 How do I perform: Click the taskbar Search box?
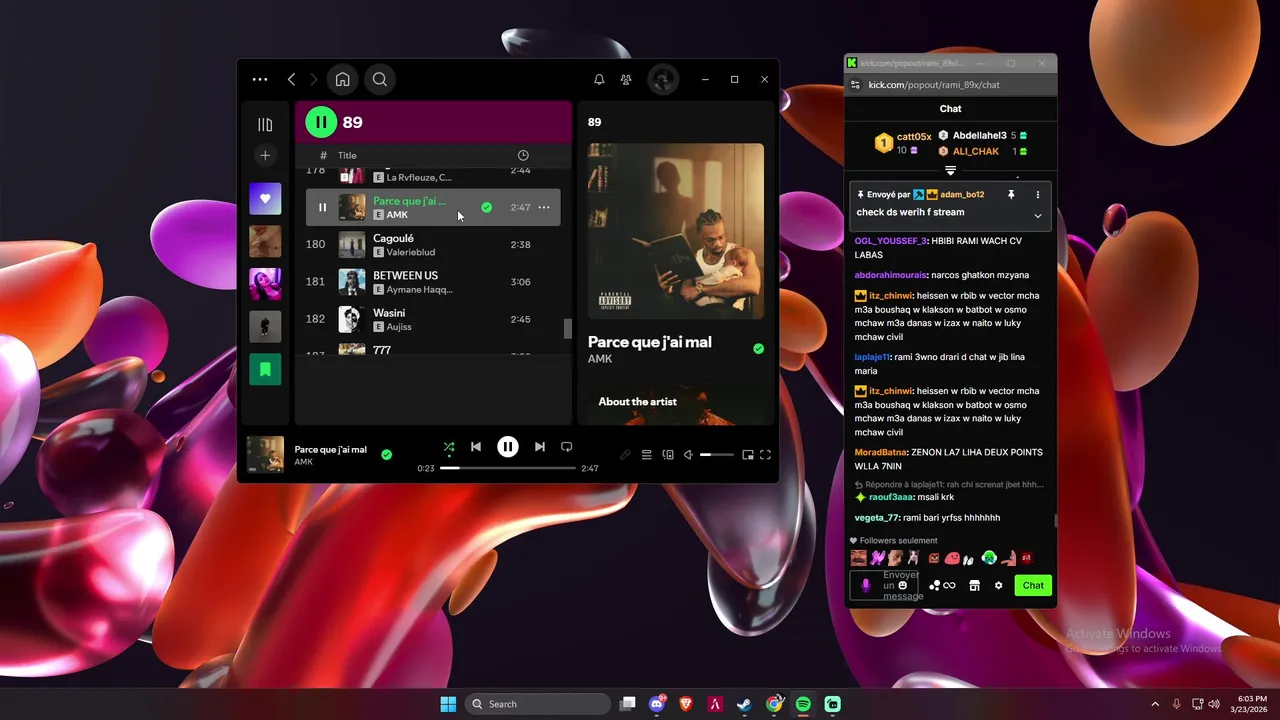[x=538, y=704]
